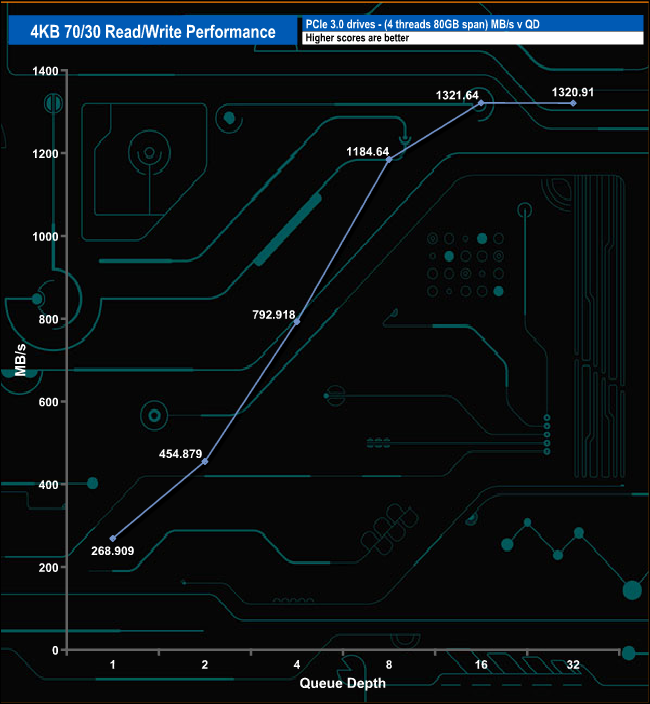The image size is (650, 704).
Task: Click the Queue Depth x-axis title
Action: [x=343, y=683]
